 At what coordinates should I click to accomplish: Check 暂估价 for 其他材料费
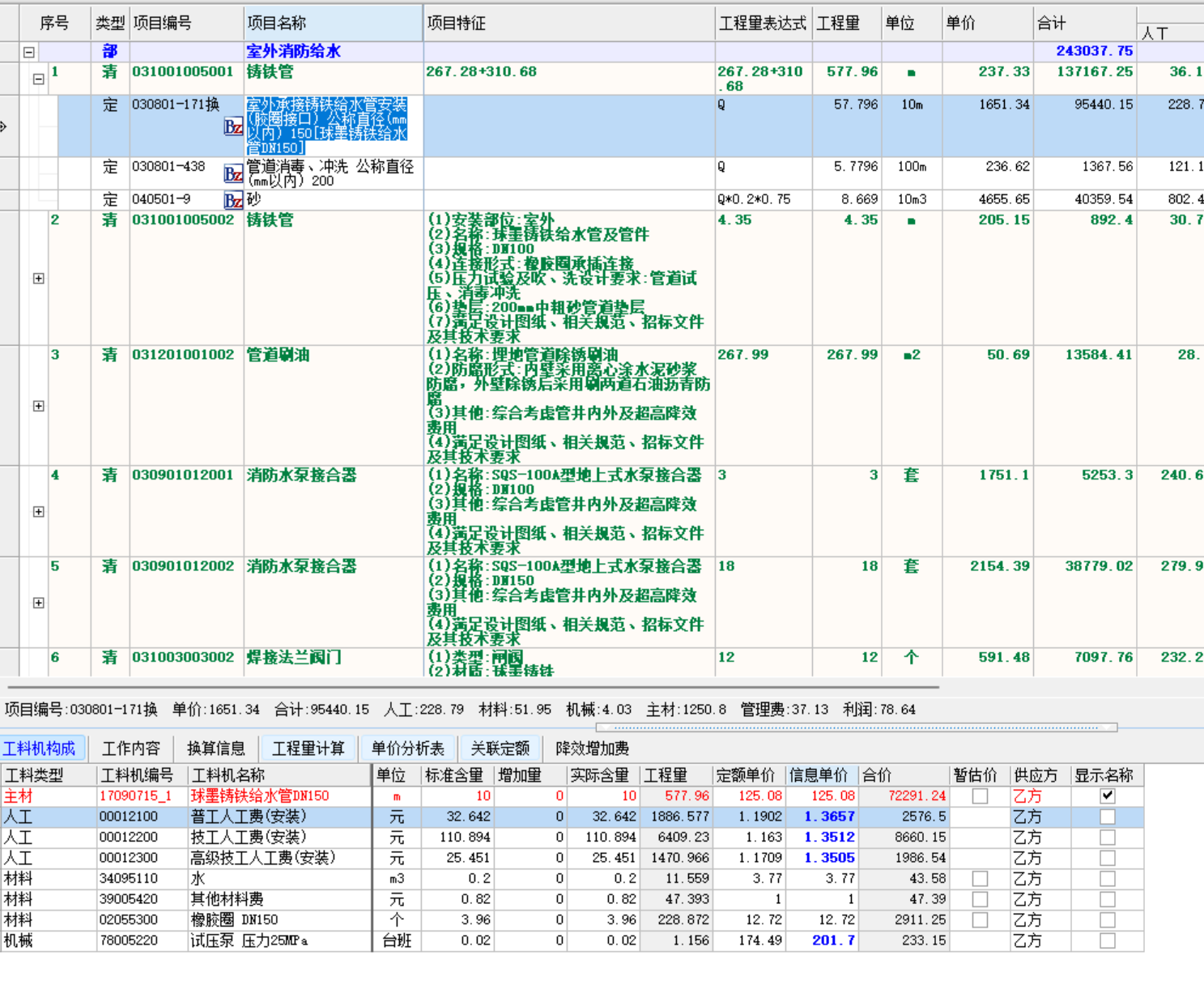tap(980, 899)
